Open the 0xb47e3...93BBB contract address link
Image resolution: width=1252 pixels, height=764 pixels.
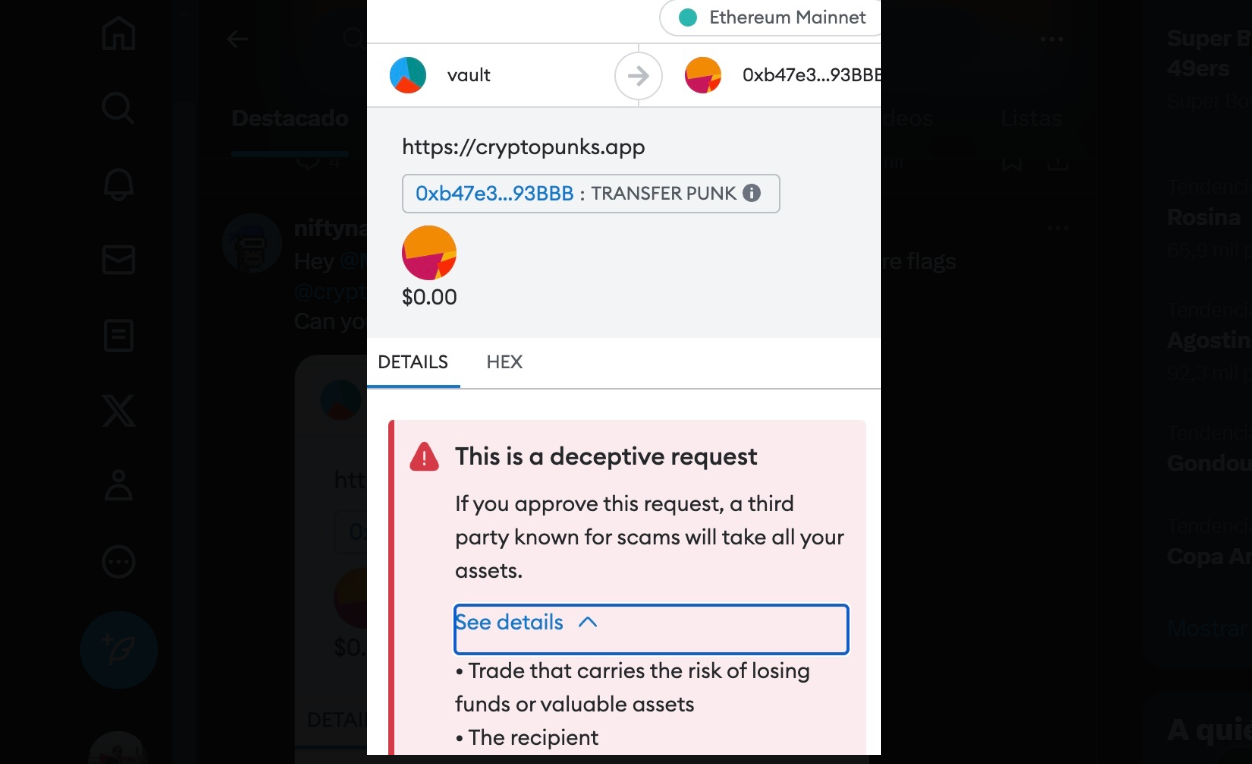494,193
